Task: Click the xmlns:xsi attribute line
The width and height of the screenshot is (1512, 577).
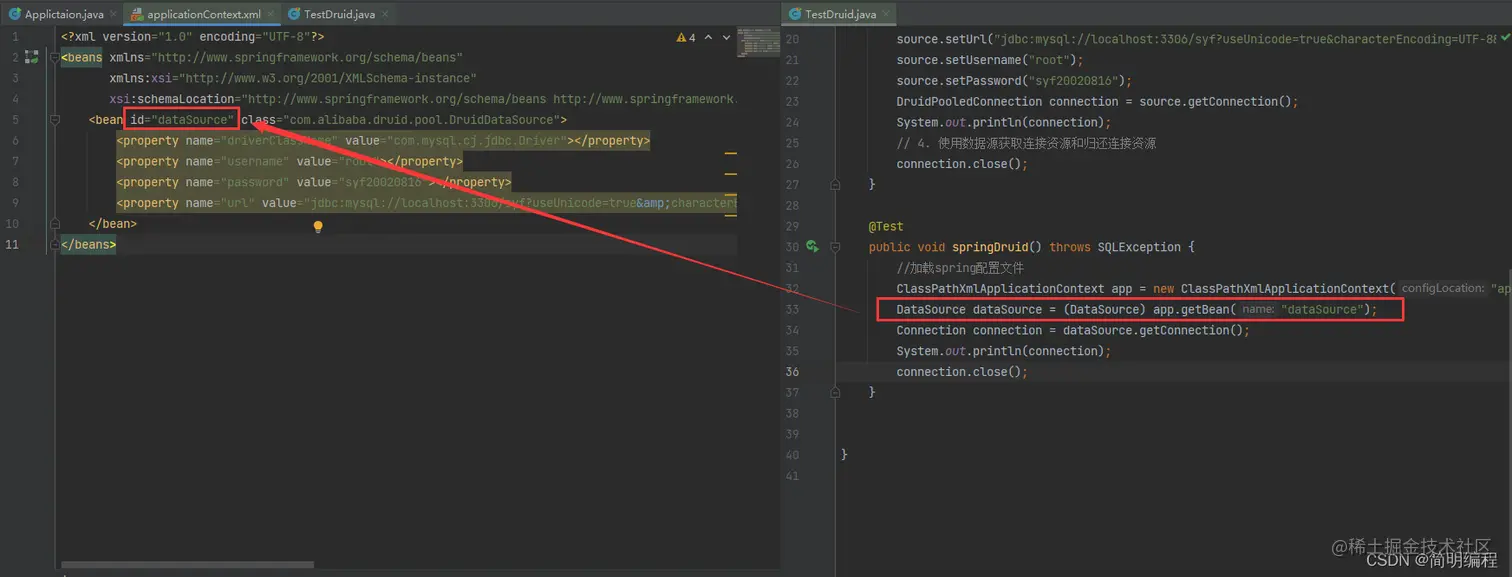Action: 293,78
